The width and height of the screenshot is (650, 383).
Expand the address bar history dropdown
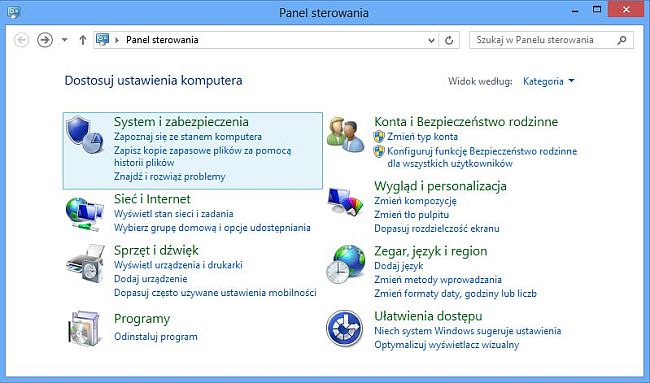431,40
